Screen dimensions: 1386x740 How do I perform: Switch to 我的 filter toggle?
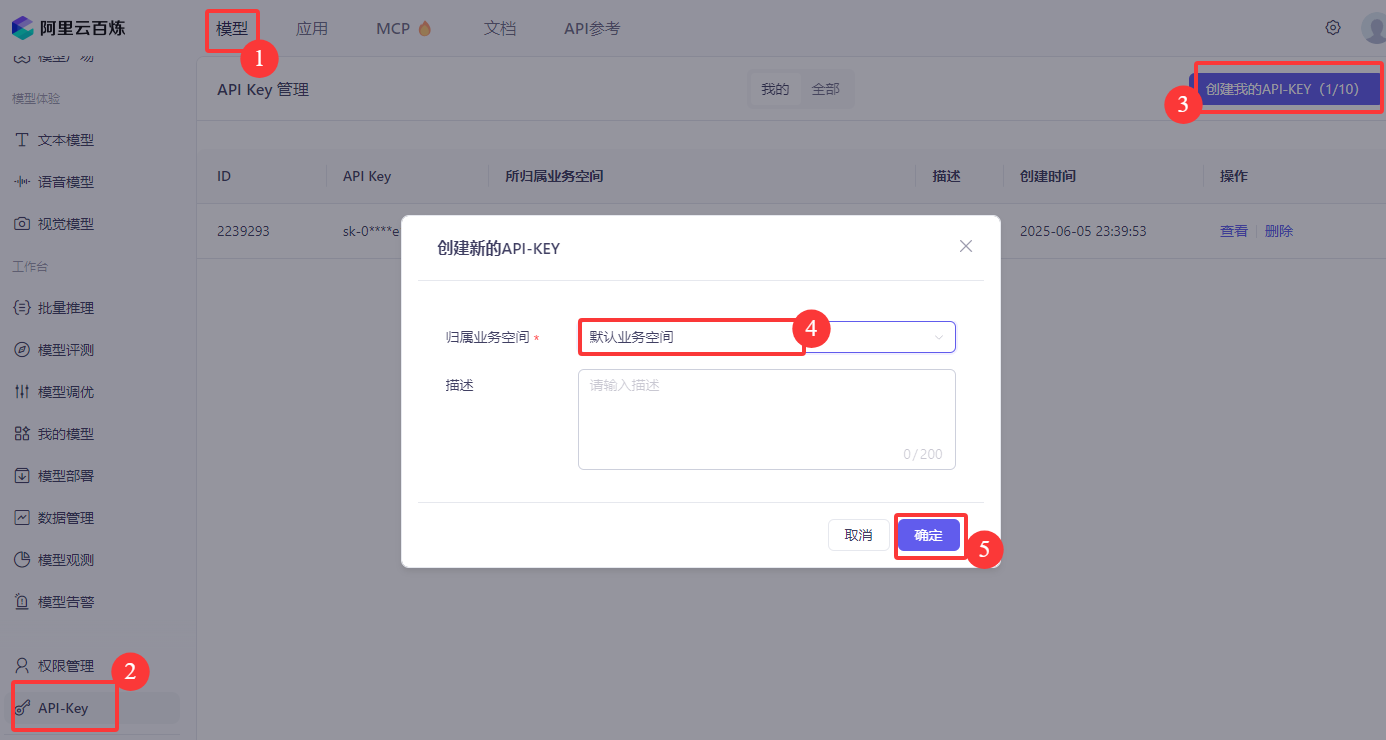[x=775, y=89]
